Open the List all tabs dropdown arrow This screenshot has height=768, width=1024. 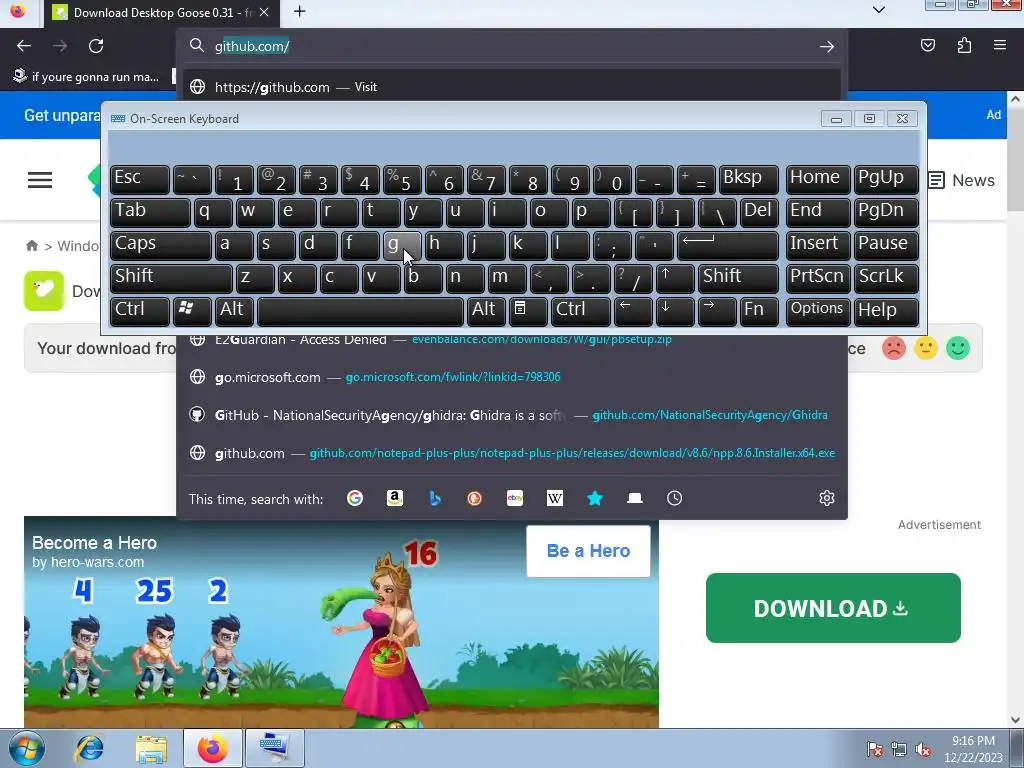(x=879, y=10)
